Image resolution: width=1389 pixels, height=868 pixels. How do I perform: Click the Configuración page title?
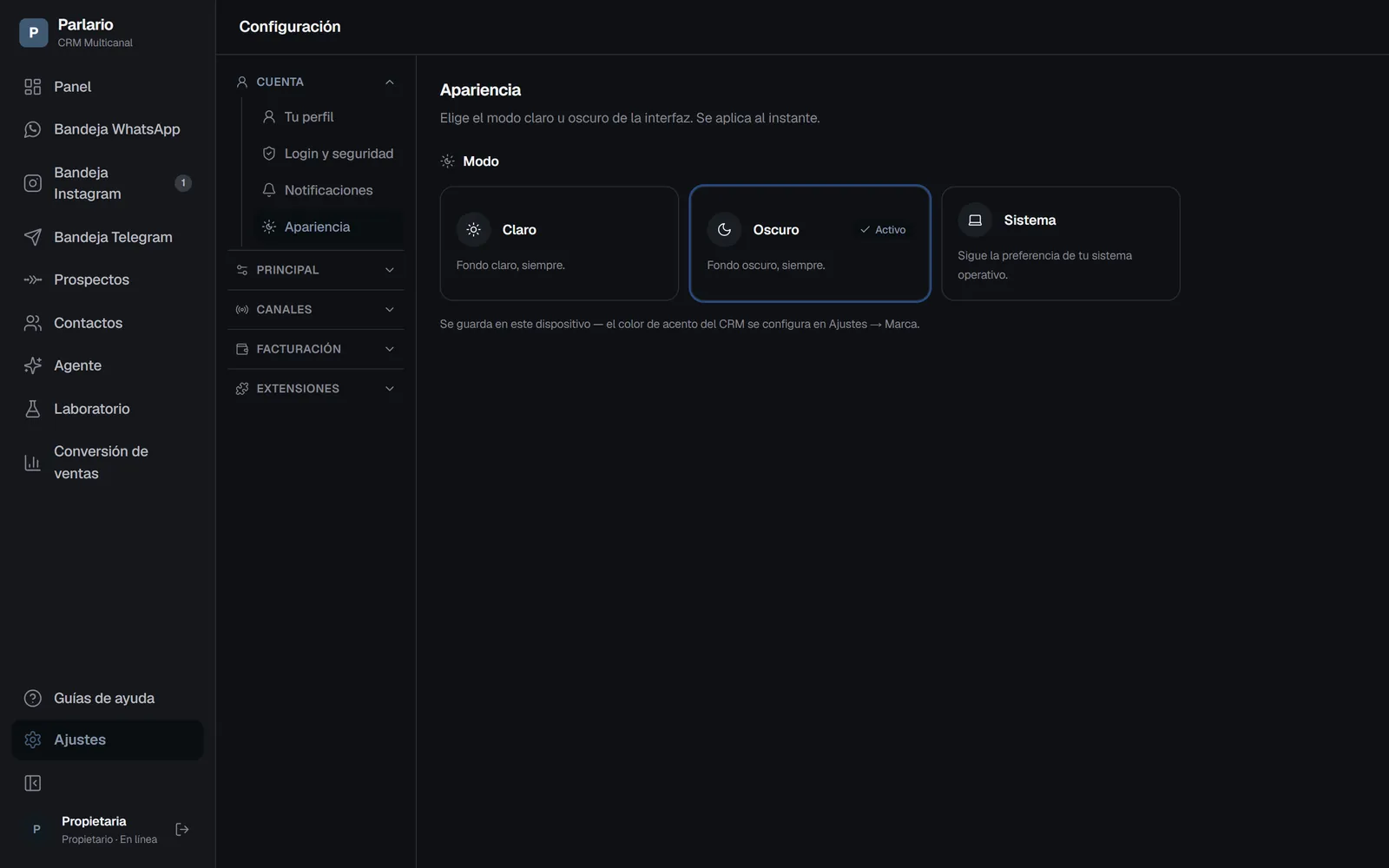pyautogui.click(x=290, y=27)
